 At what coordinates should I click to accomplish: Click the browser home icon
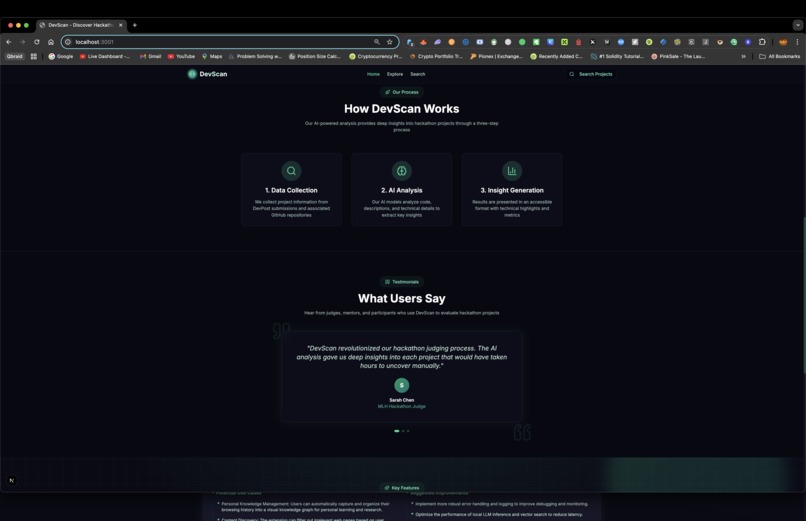click(x=51, y=42)
